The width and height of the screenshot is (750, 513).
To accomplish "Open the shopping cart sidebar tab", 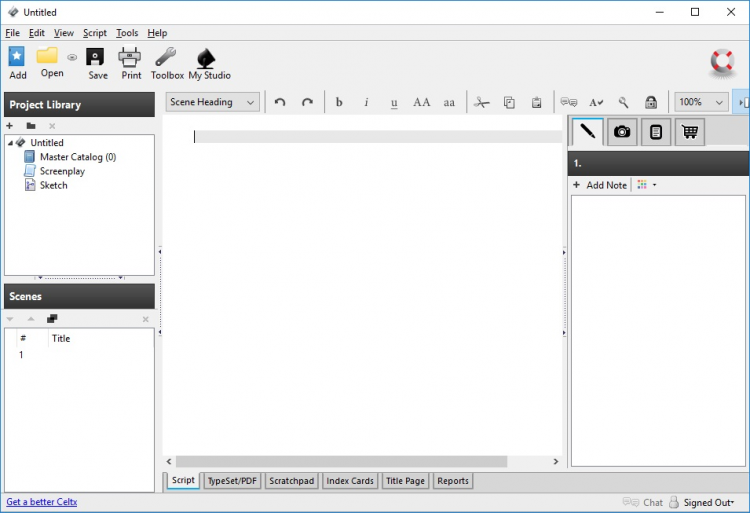I will pos(689,132).
